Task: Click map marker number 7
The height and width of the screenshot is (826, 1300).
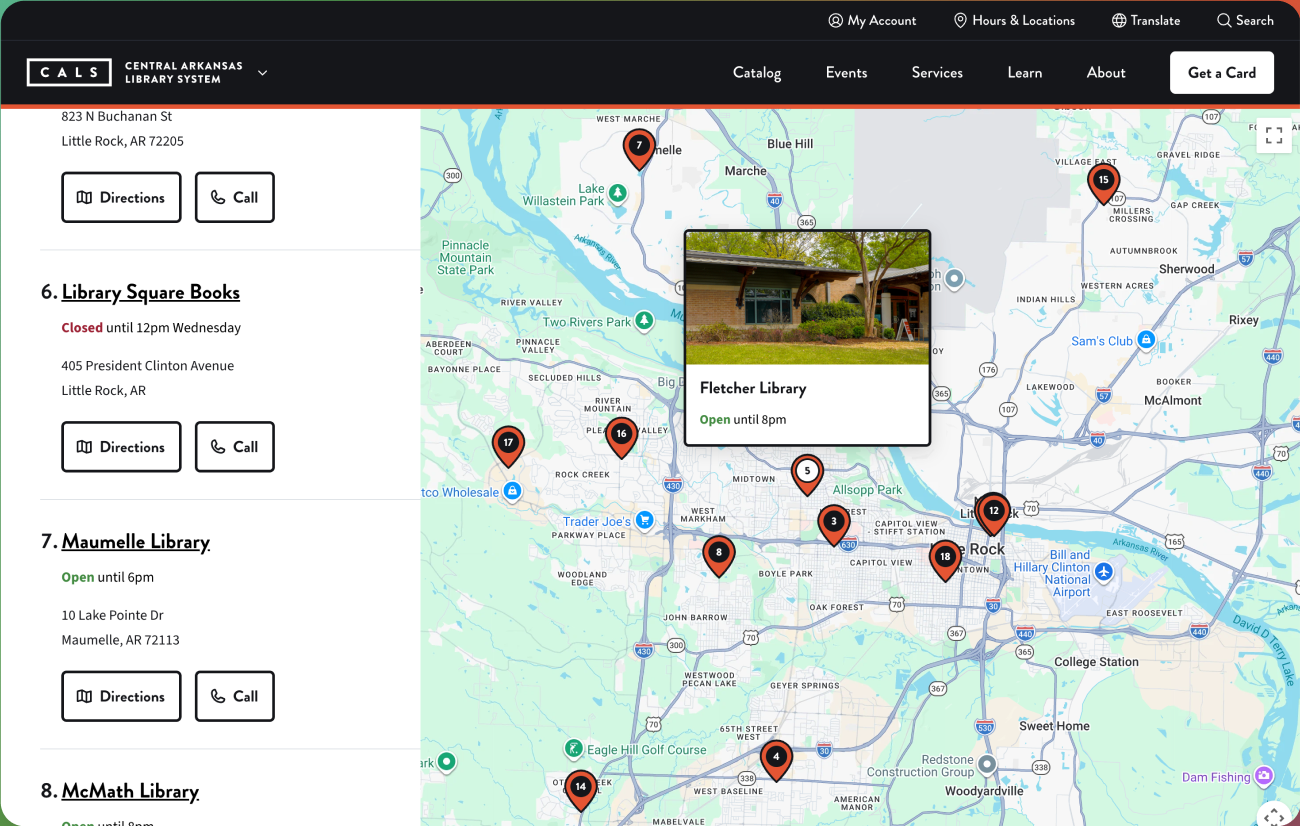Action: click(x=639, y=148)
